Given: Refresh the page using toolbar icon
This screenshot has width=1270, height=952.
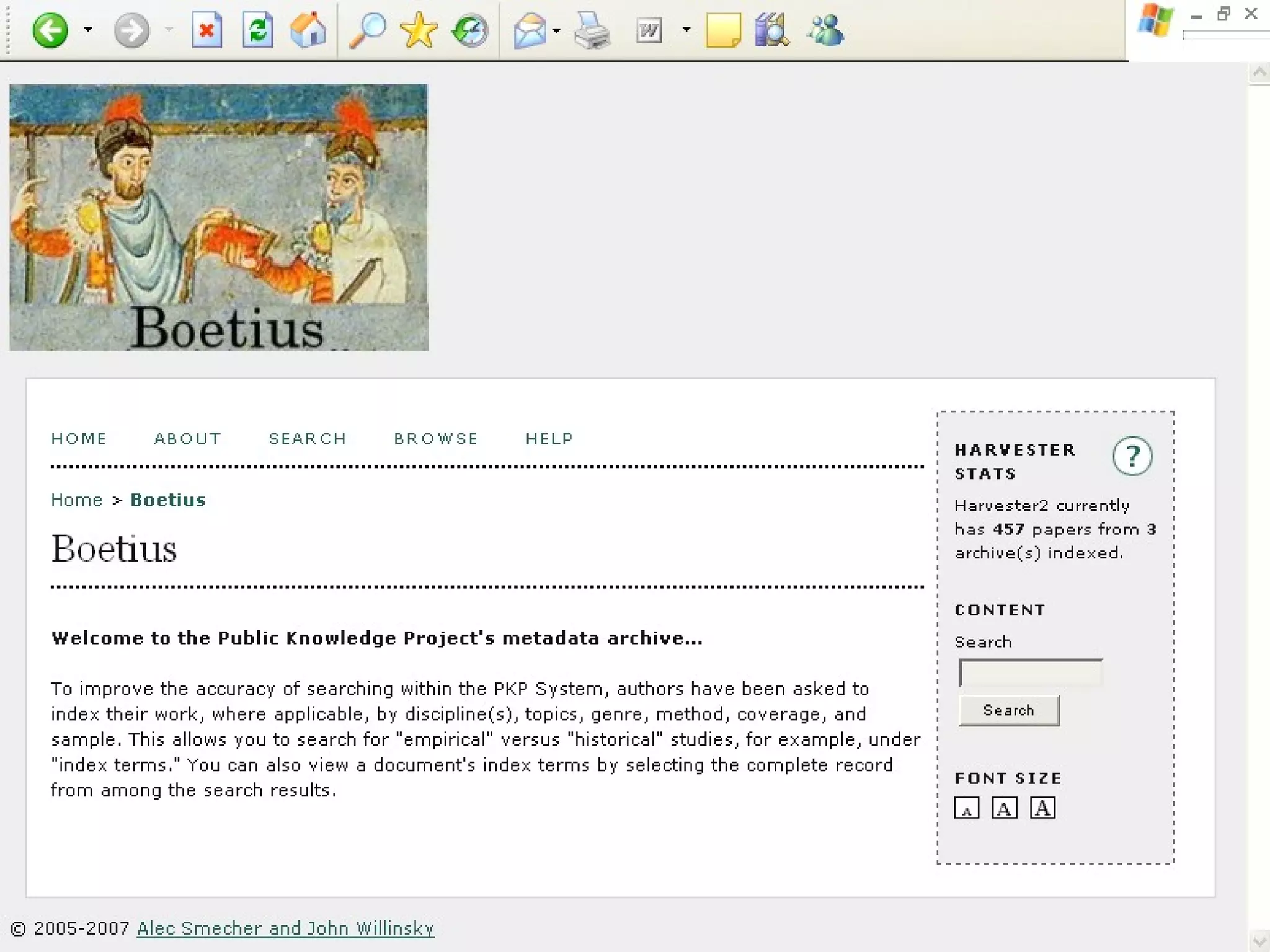Looking at the screenshot, I should [x=257, y=30].
